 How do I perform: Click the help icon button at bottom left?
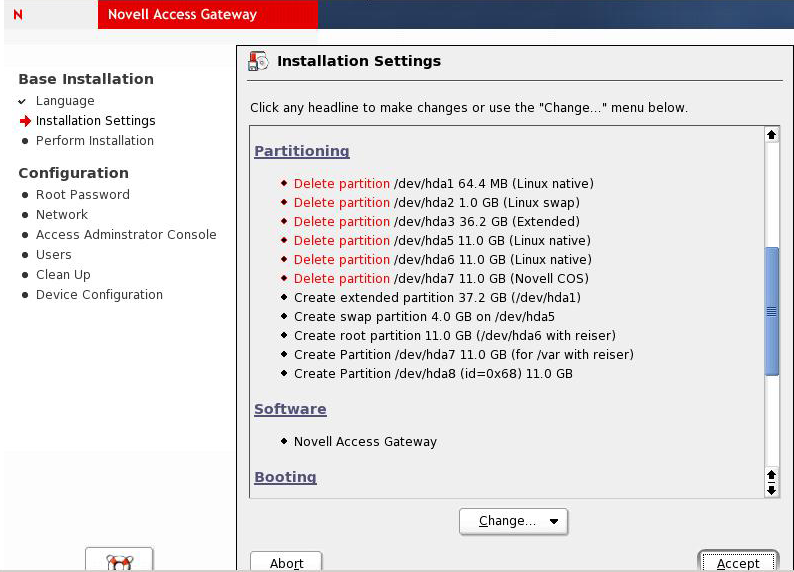point(119,562)
